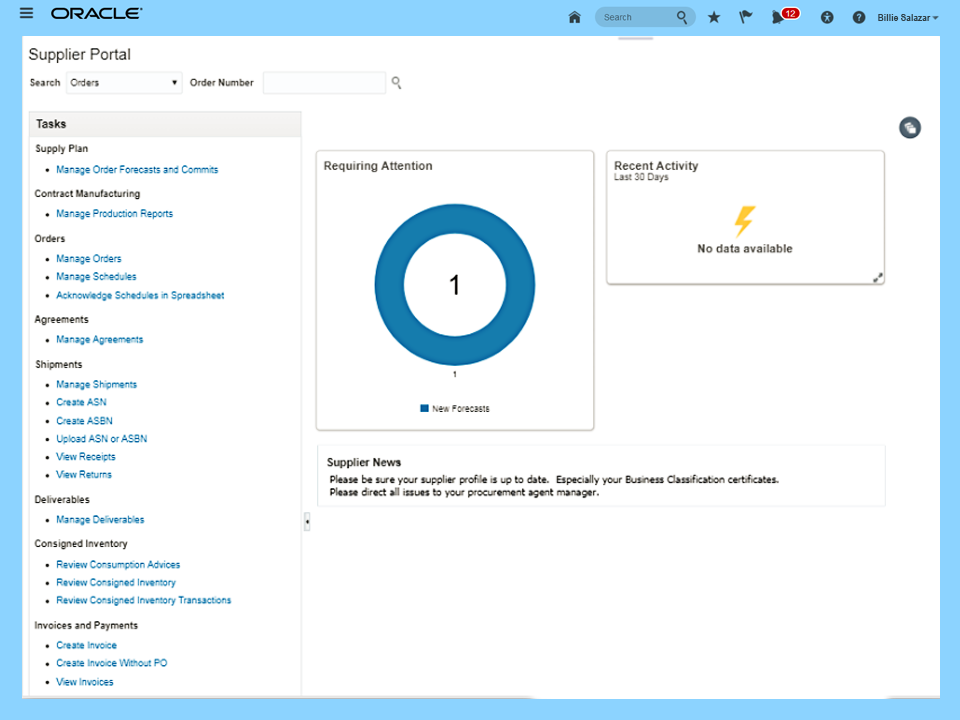This screenshot has height=720, width=960.
Task: Click the Consigned Inventory heading
Action: (x=81, y=544)
